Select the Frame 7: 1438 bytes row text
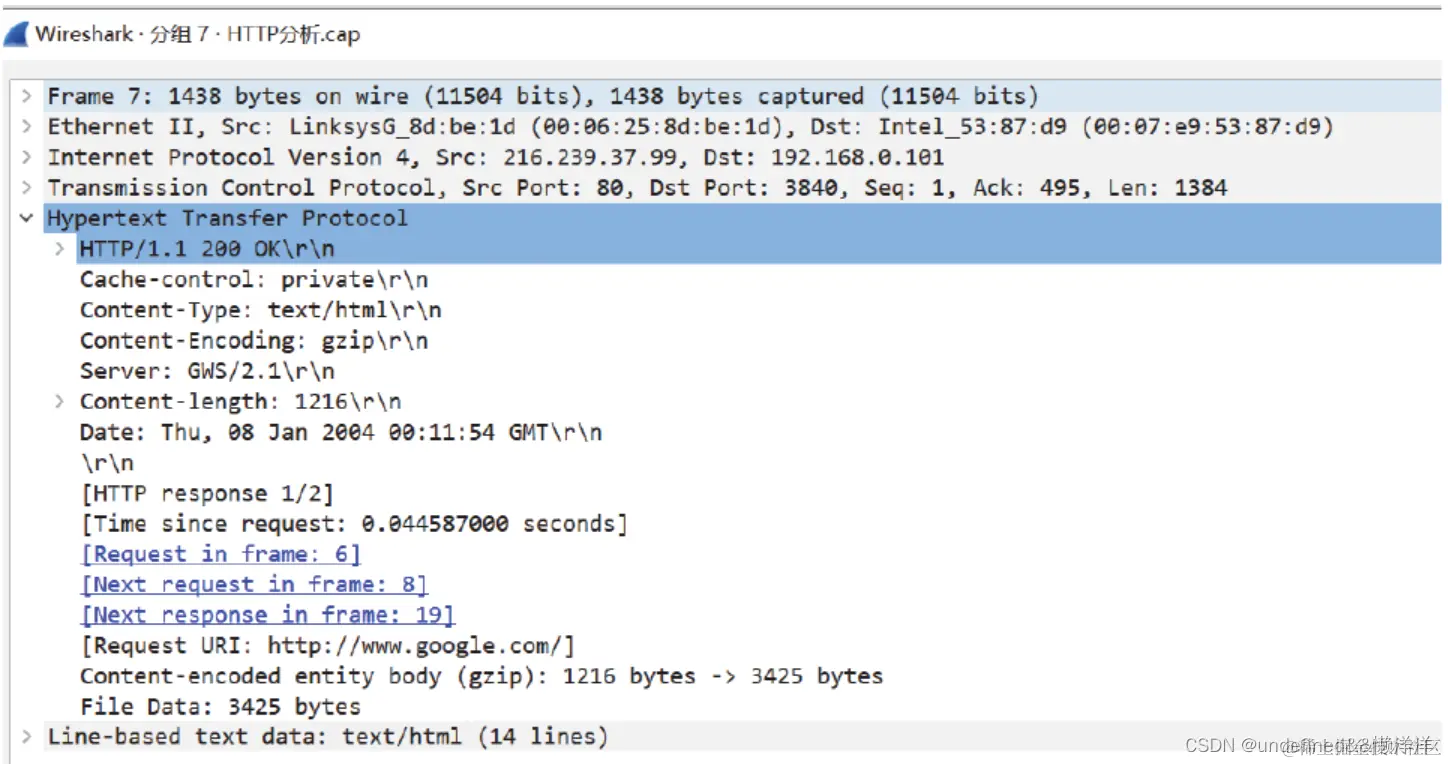Viewport: 1448px width, 764px height. 543,97
